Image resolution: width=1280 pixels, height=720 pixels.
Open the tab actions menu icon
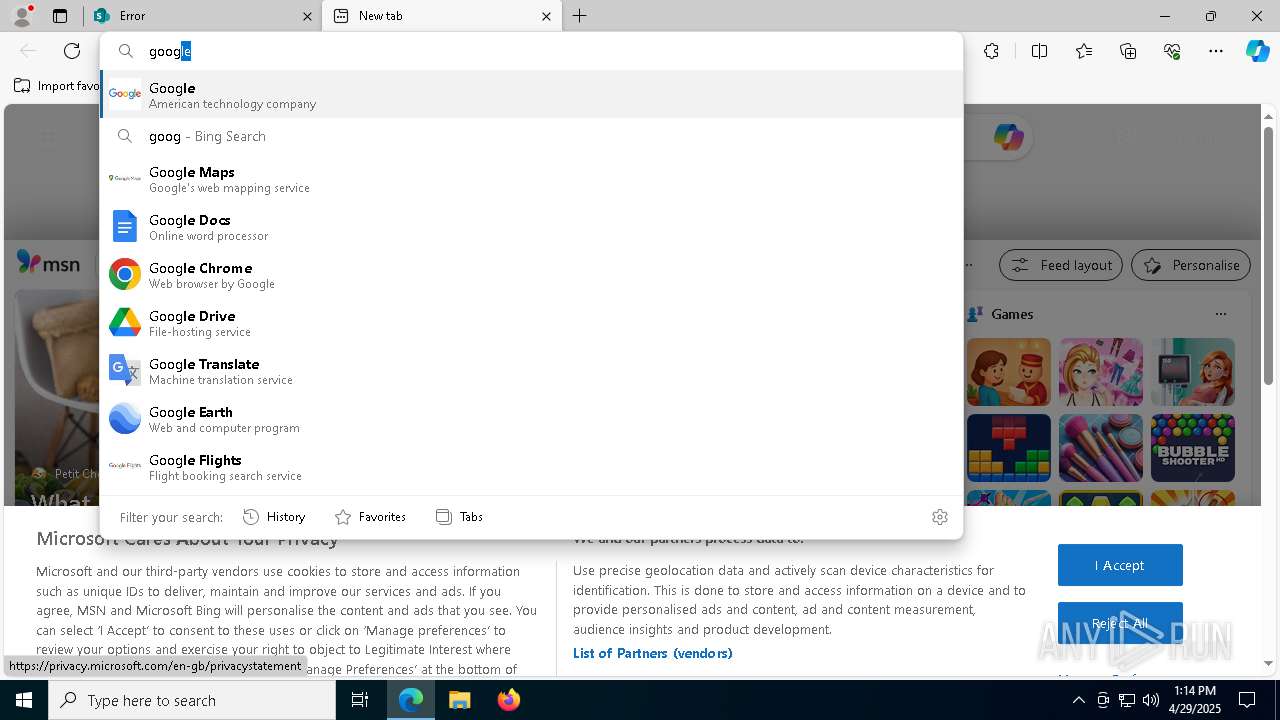60,16
